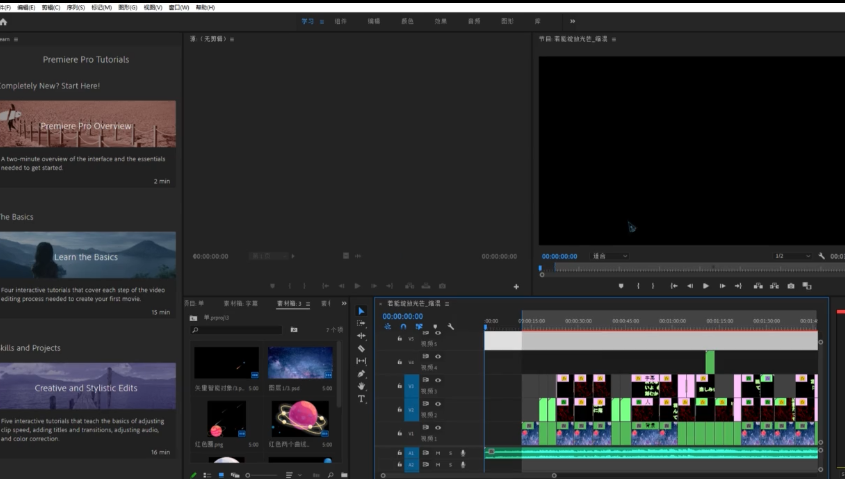Viewport: 845px width, 479px height.
Task: Solo audio track A1
Action: pos(451,453)
